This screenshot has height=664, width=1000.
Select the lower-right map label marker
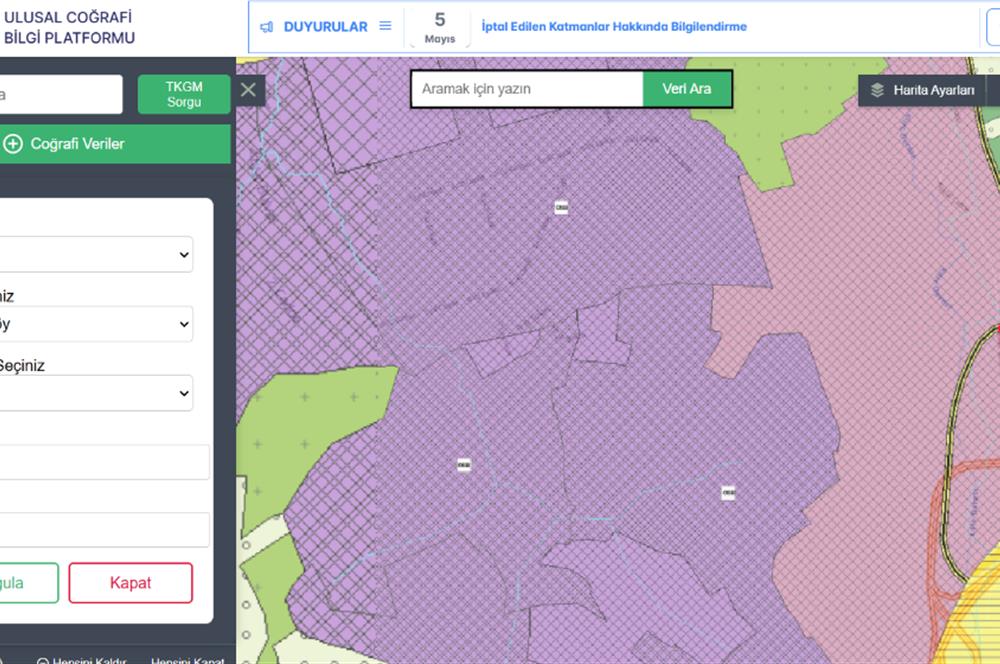[728, 492]
